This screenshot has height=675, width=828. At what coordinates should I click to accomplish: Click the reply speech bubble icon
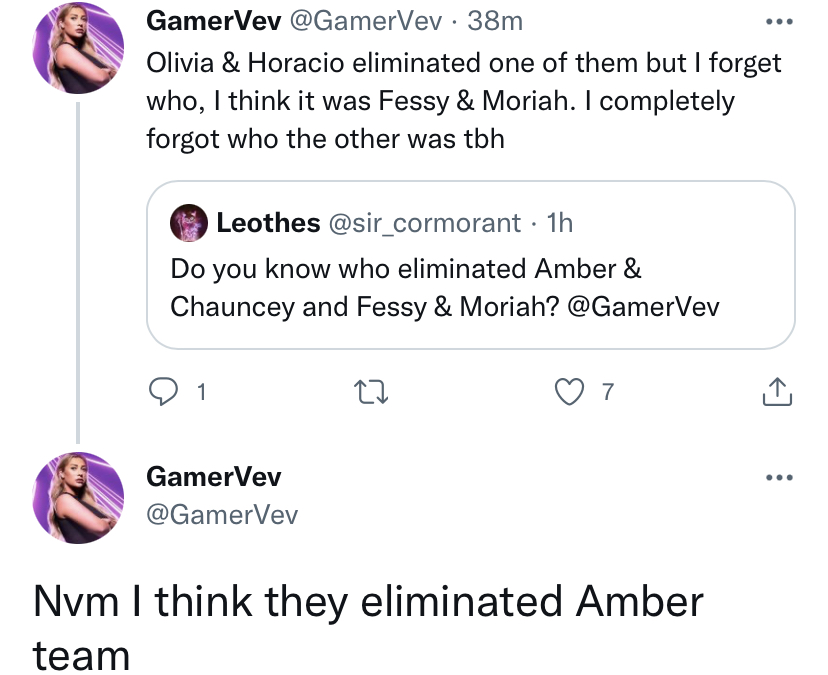163,391
